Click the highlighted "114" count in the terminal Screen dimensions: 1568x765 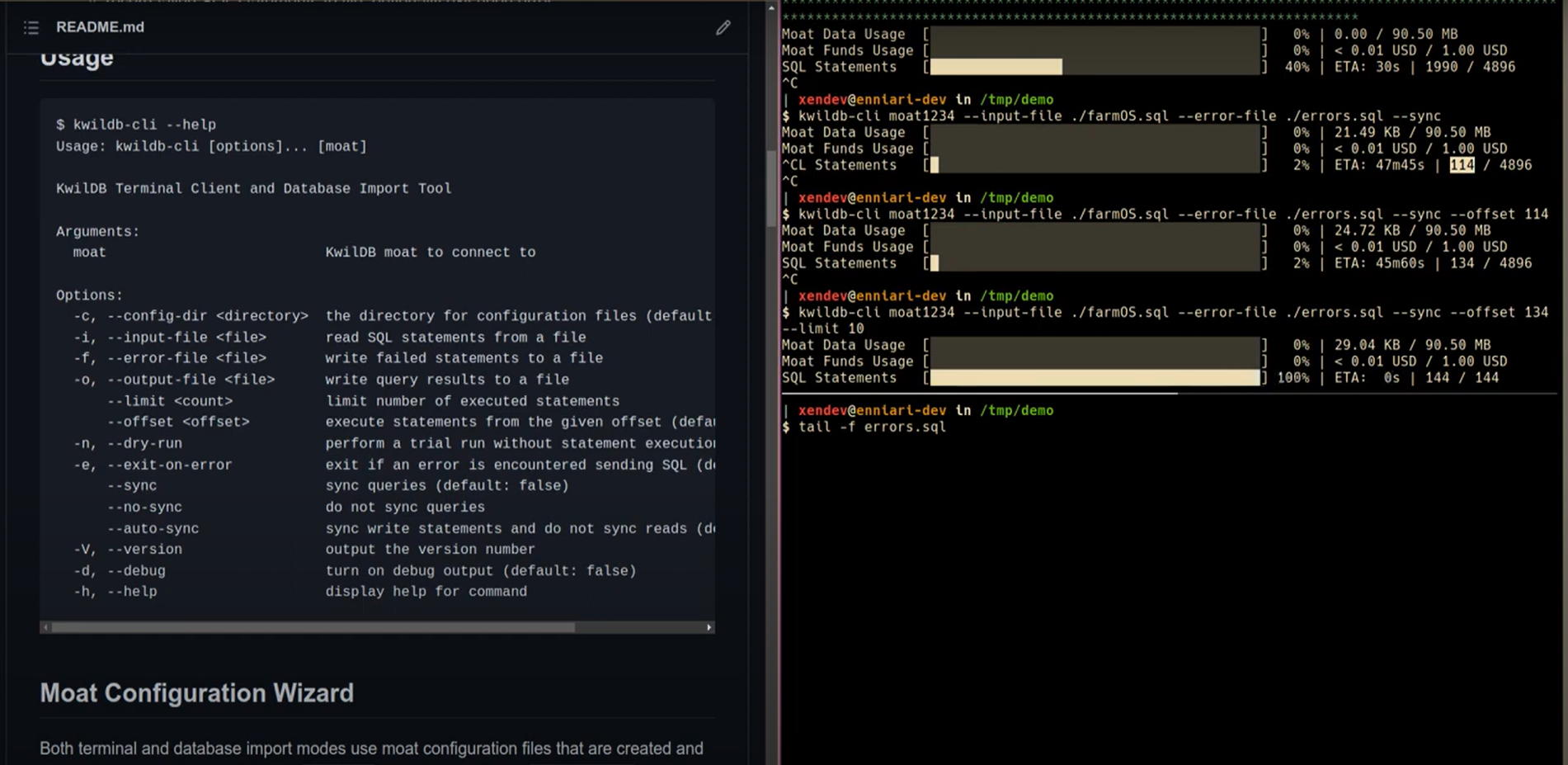[1462, 165]
